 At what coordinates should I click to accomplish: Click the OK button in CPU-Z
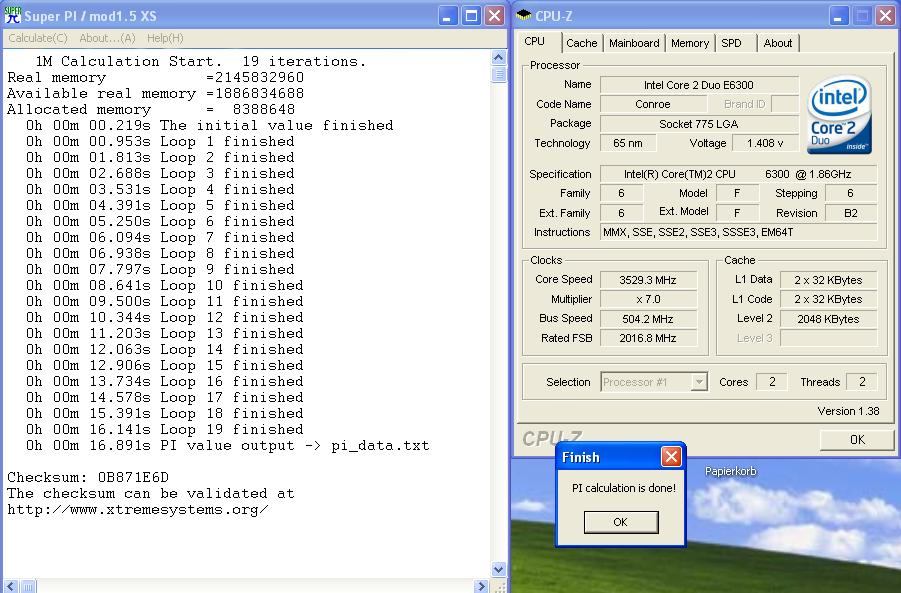tap(857, 440)
